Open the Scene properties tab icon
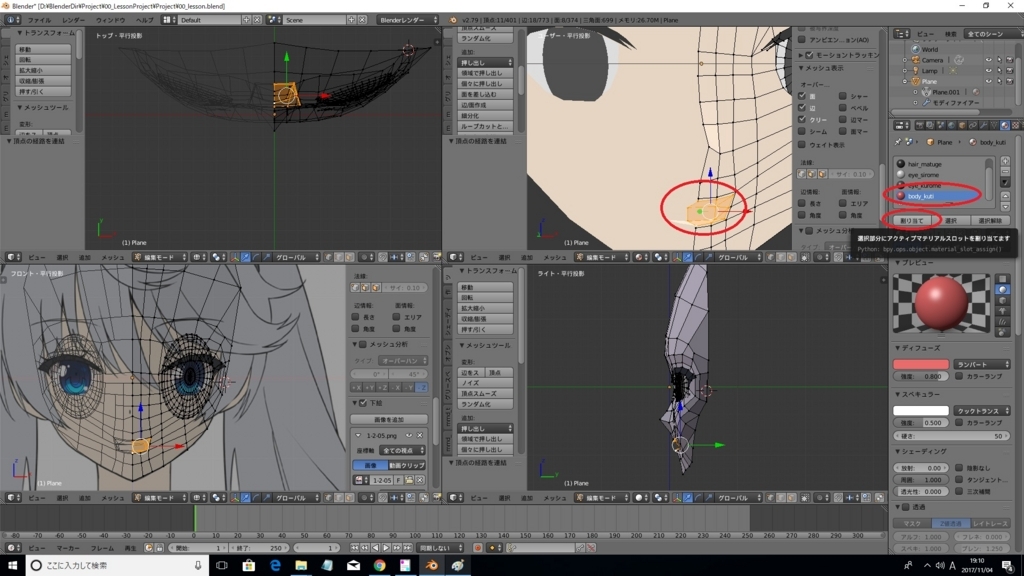Image resolution: width=1024 pixels, height=576 pixels. (940, 125)
